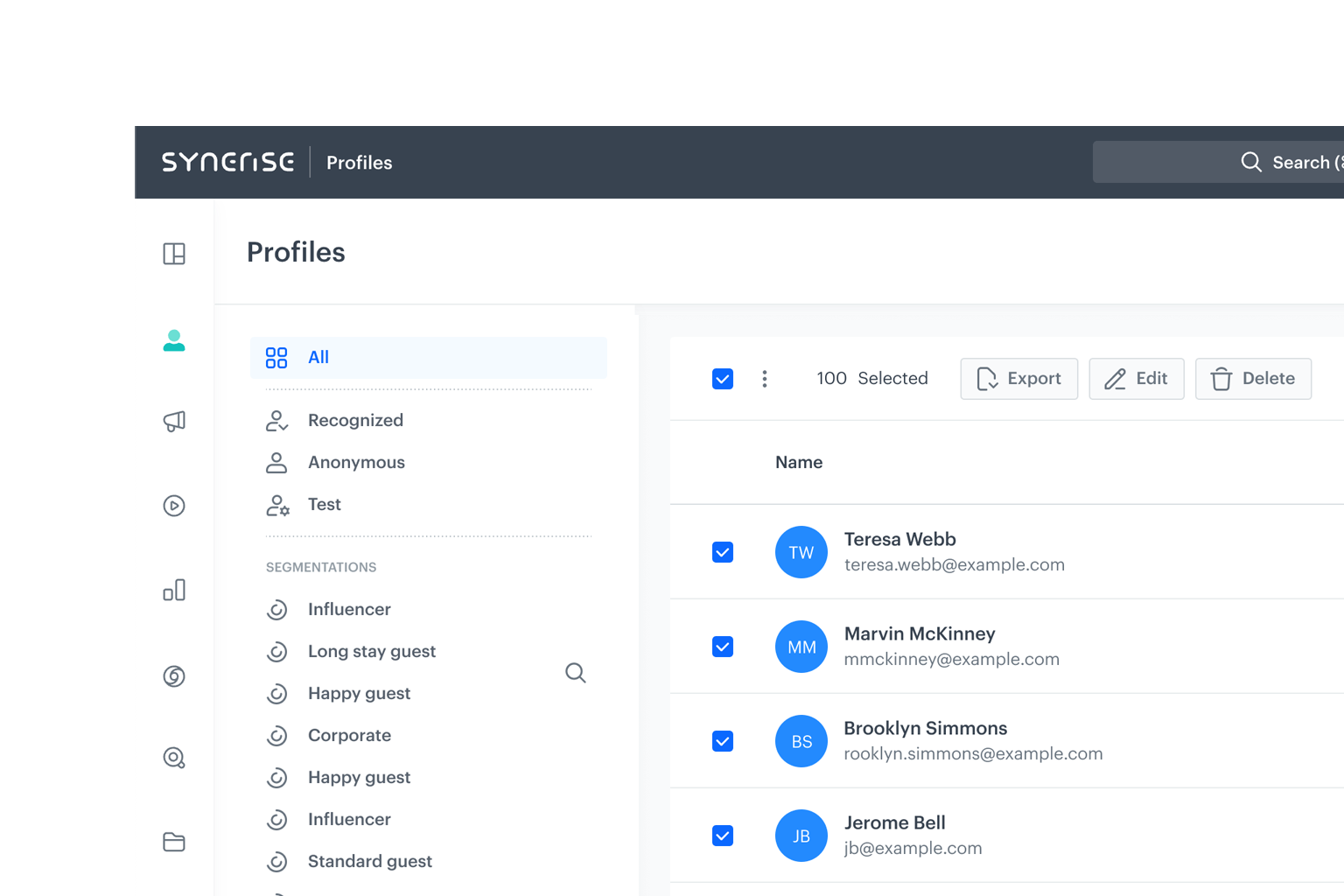
Task: Open the folder icon at sidebar bottom
Action: point(174,842)
